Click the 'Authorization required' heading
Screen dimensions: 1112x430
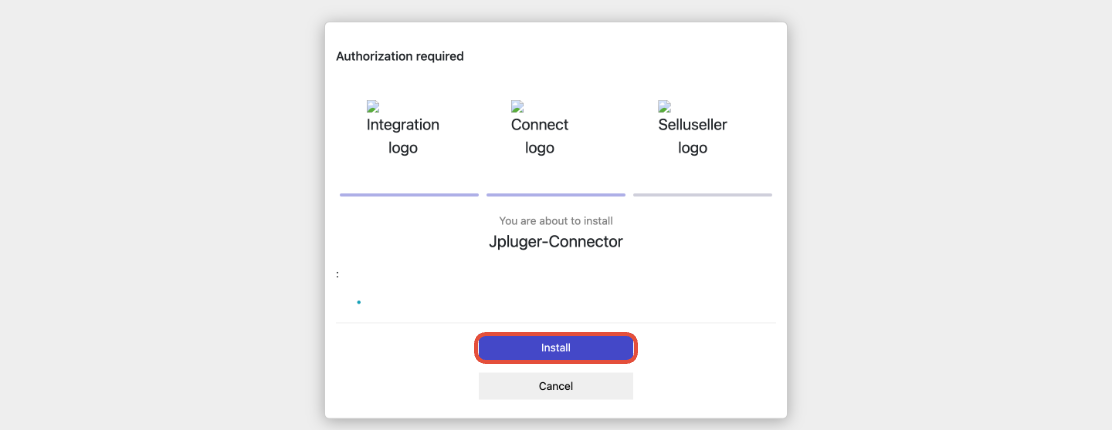(400, 56)
